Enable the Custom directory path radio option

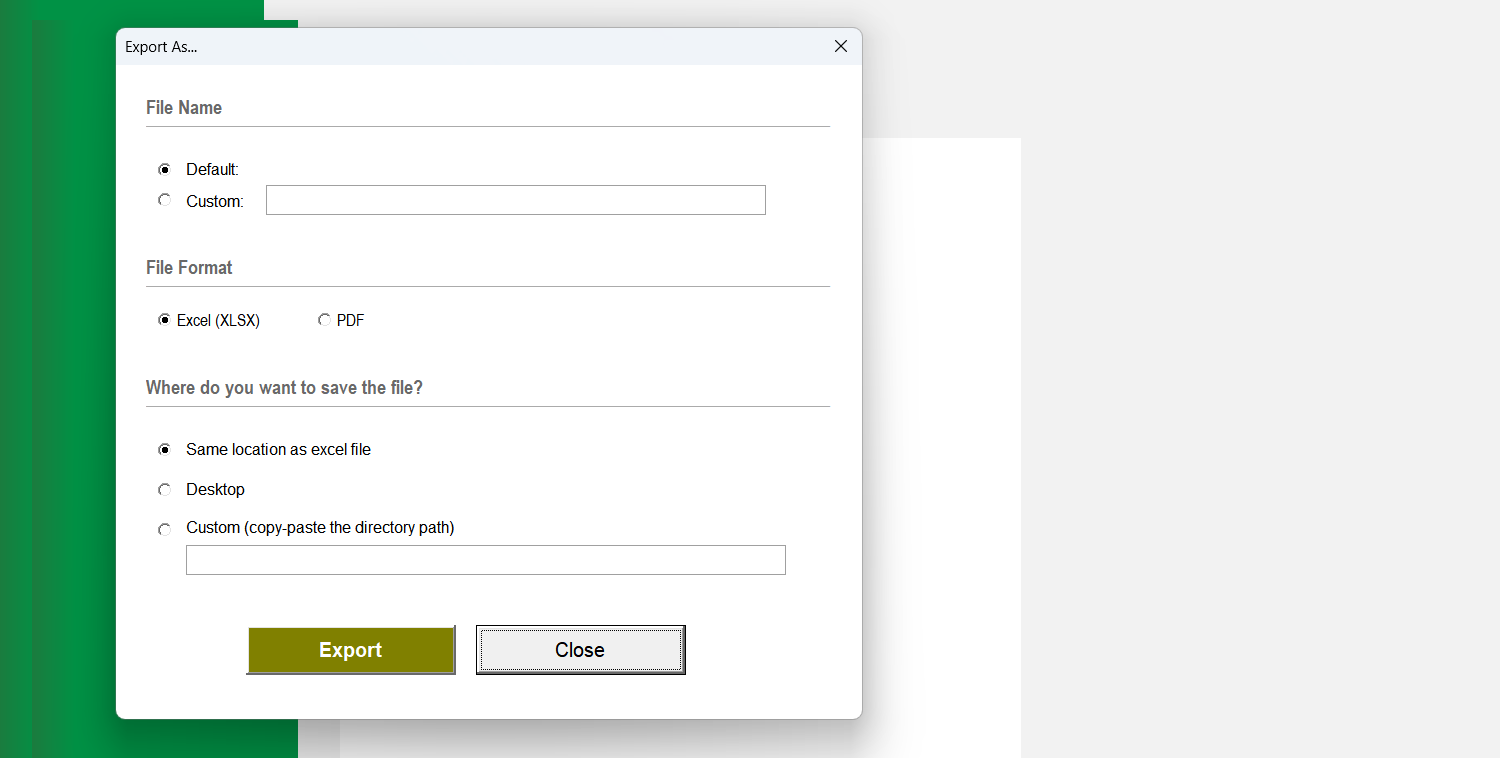tap(165, 529)
